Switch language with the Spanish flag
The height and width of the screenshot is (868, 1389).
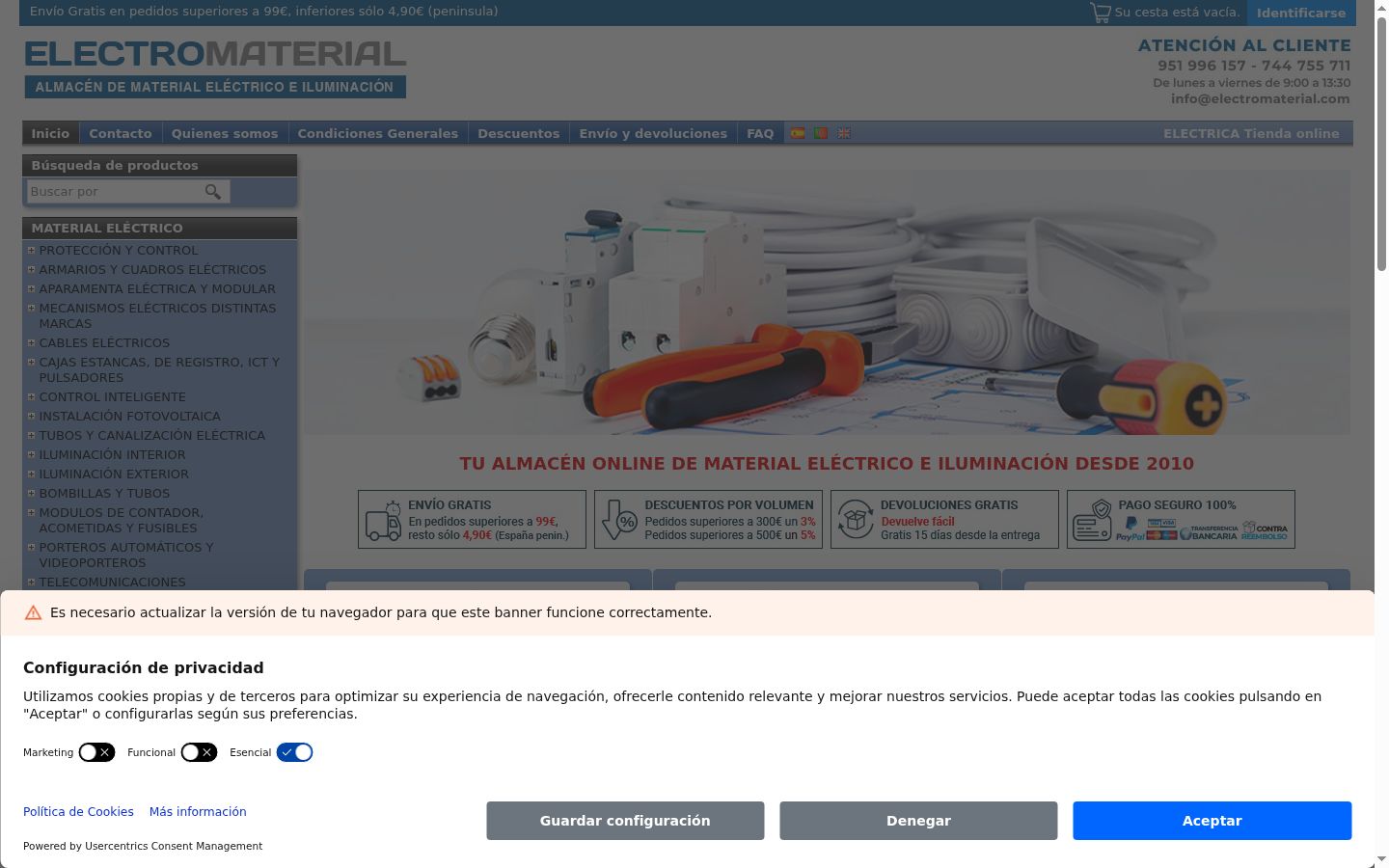(x=798, y=133)
